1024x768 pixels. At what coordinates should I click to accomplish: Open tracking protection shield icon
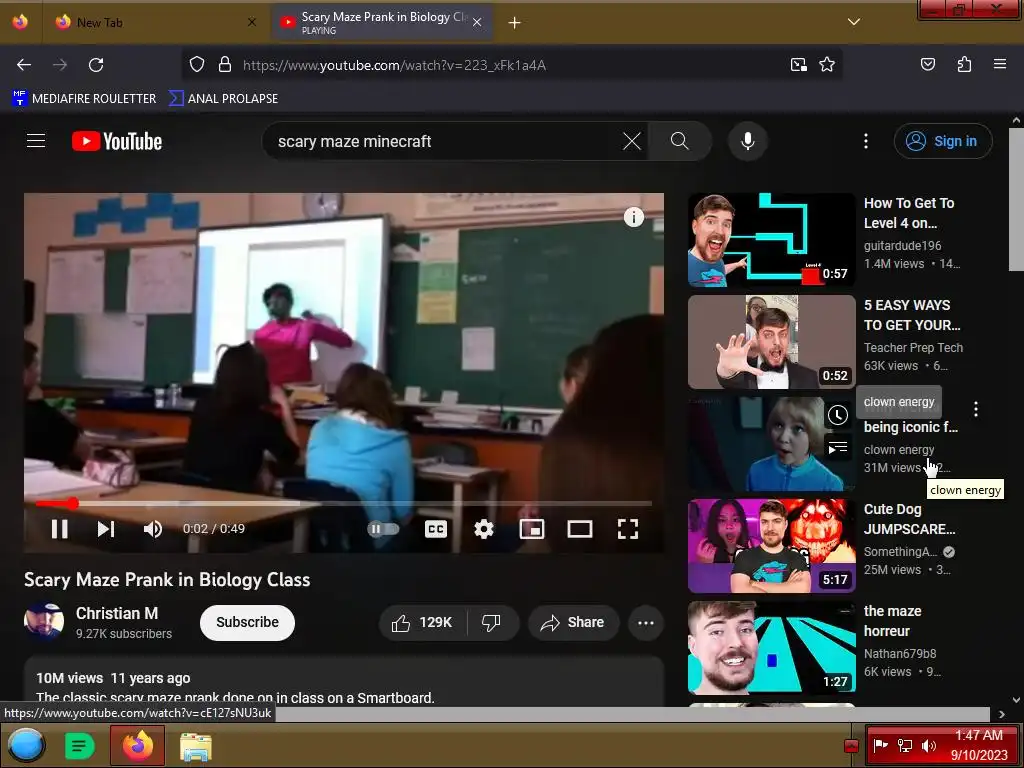point(197,65)
